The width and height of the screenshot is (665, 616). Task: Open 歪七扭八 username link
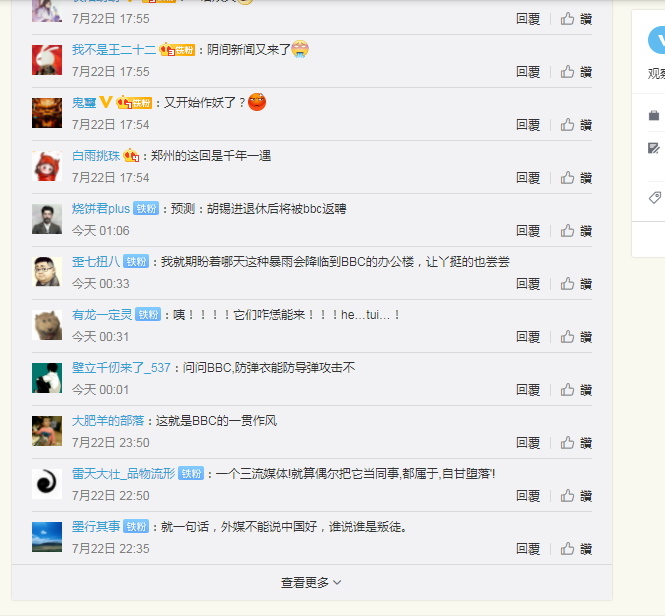pos(96,262)
